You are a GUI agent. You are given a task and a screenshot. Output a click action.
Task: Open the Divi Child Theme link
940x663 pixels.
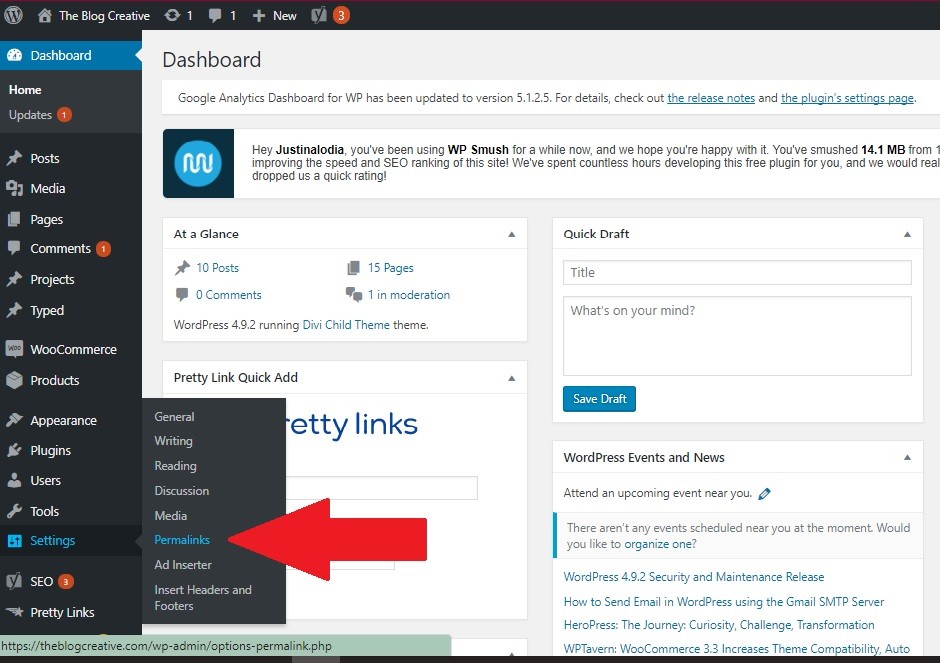[346, 325]
